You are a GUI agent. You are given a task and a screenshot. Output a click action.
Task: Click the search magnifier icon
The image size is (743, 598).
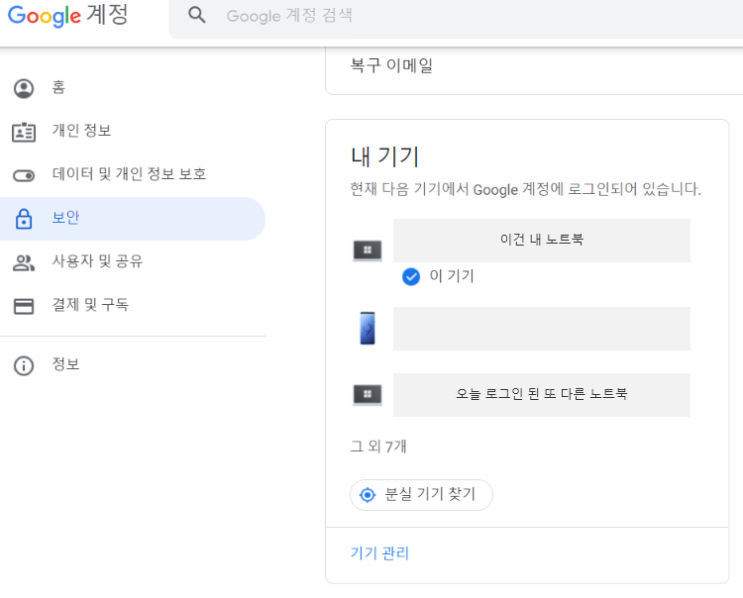click(x=197, y=16)
